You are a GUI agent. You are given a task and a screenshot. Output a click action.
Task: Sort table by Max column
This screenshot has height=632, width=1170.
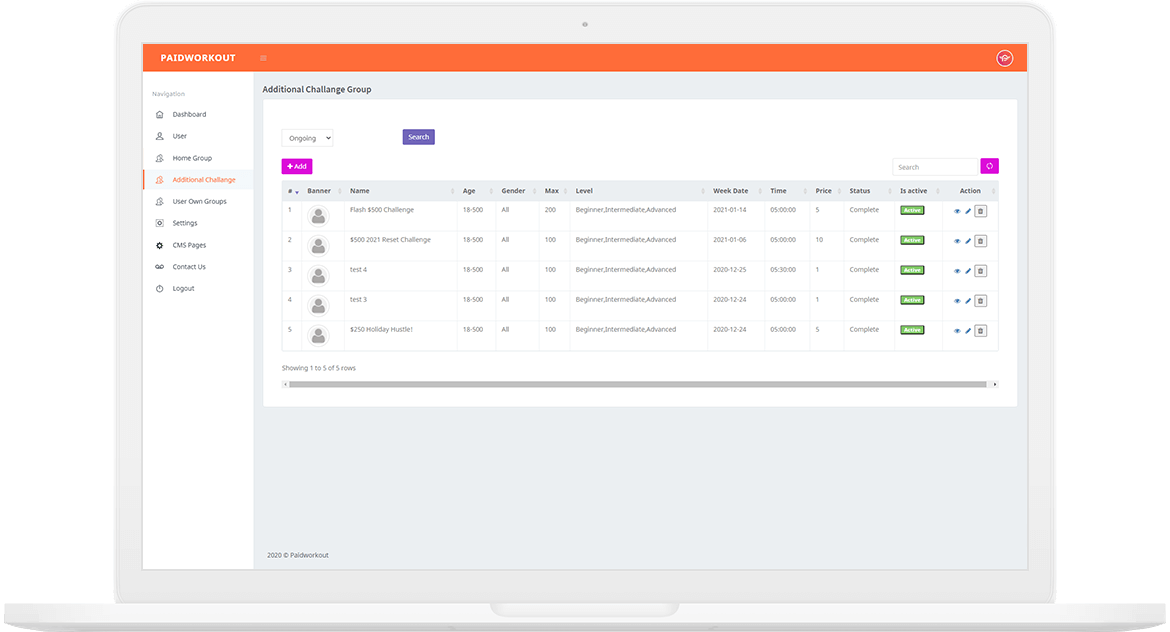coord(554,191)
